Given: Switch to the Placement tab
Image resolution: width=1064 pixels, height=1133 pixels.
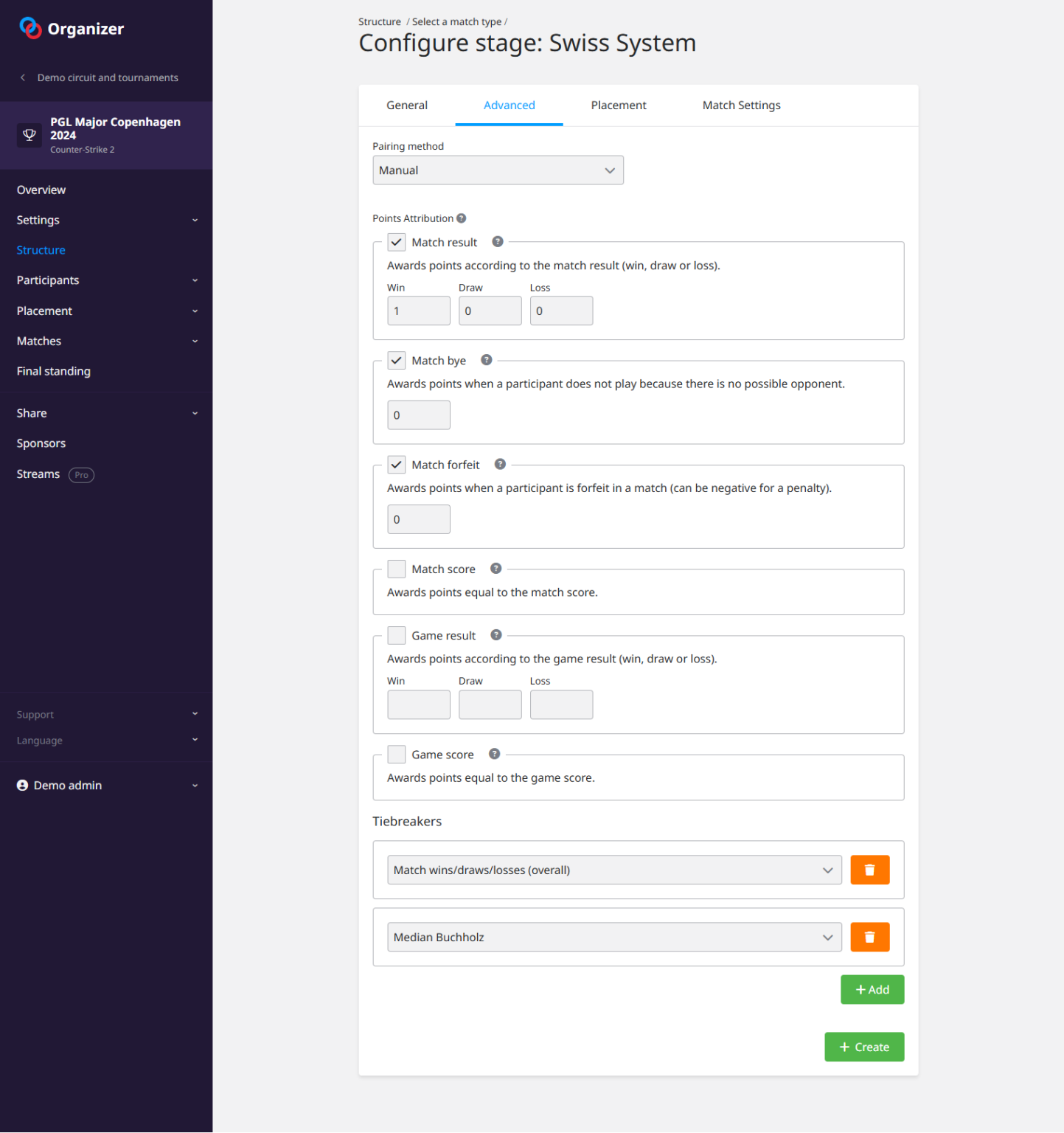Looking at the screenshot, I should click(x=618, y=105).
